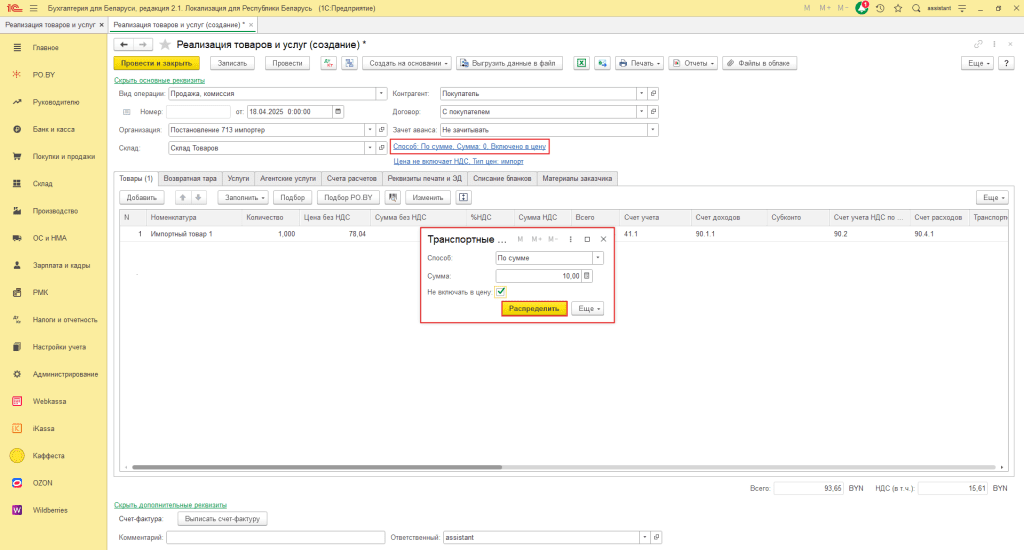Viewport: 1024px width, 550px height.
Task: Click into Комментарий input field
Action: (276, 538)
